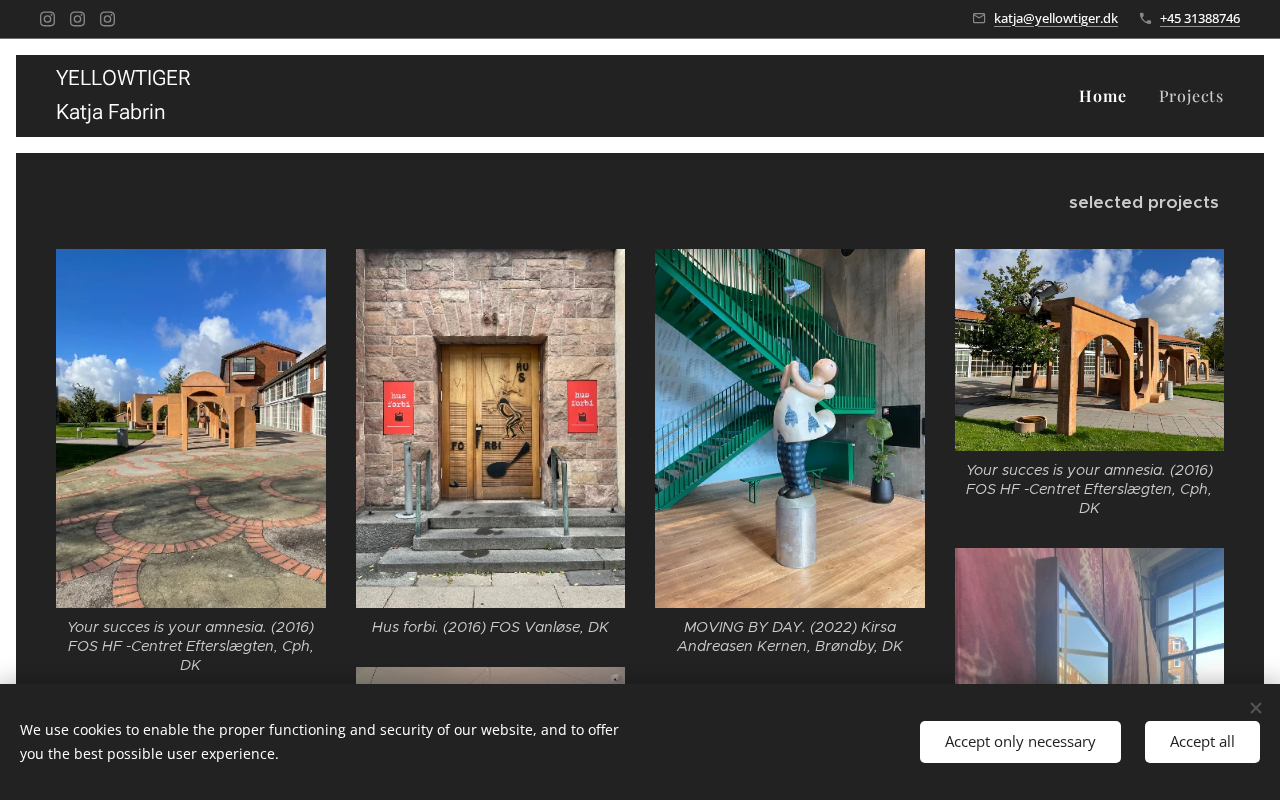The height and width of the screenshot is (800, 1280).
Task: Dismiss the cookie banner with the X icon
Action: (x=1255, y=708)
